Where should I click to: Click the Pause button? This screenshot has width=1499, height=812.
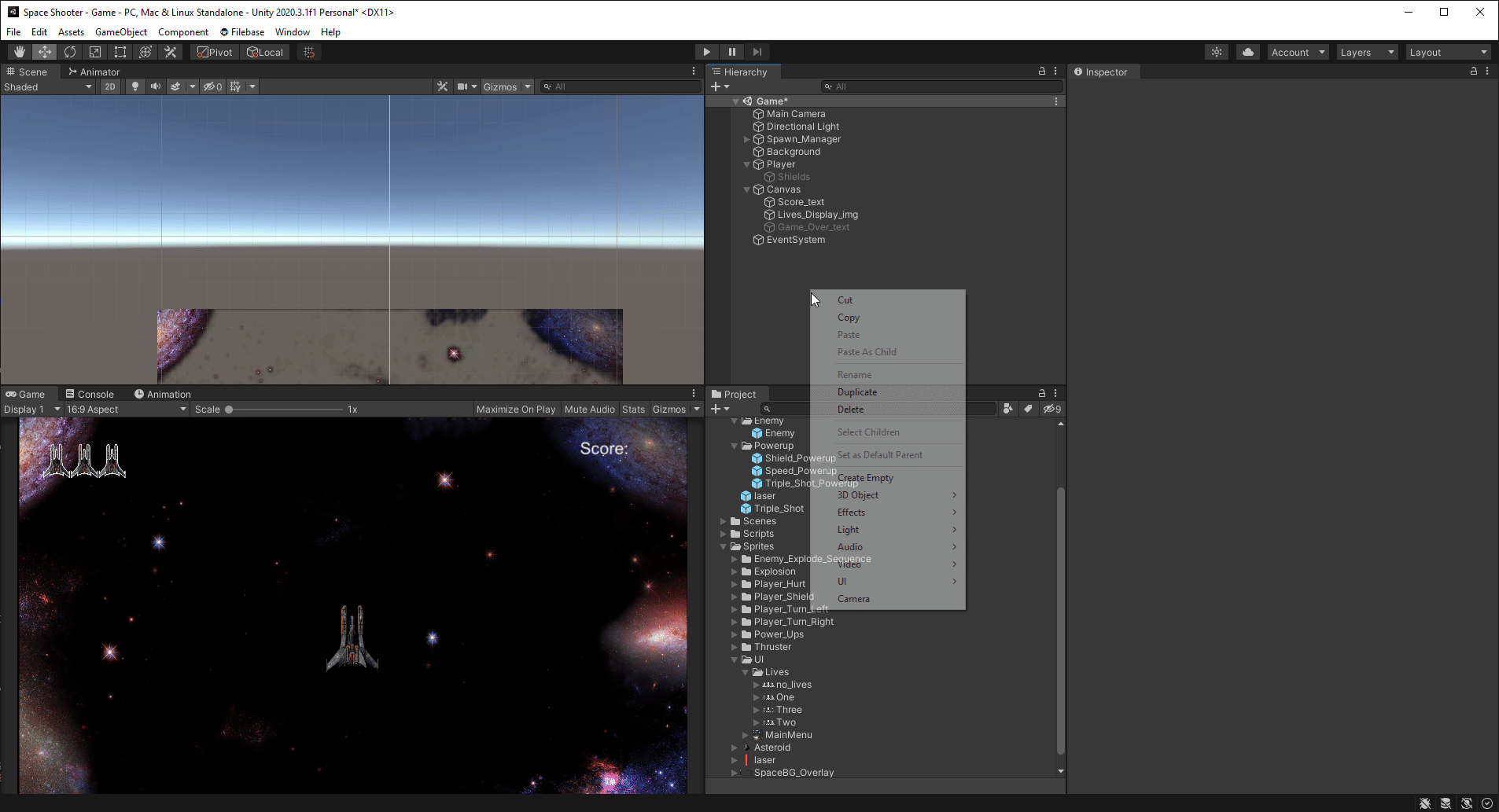tap(731, 52)
